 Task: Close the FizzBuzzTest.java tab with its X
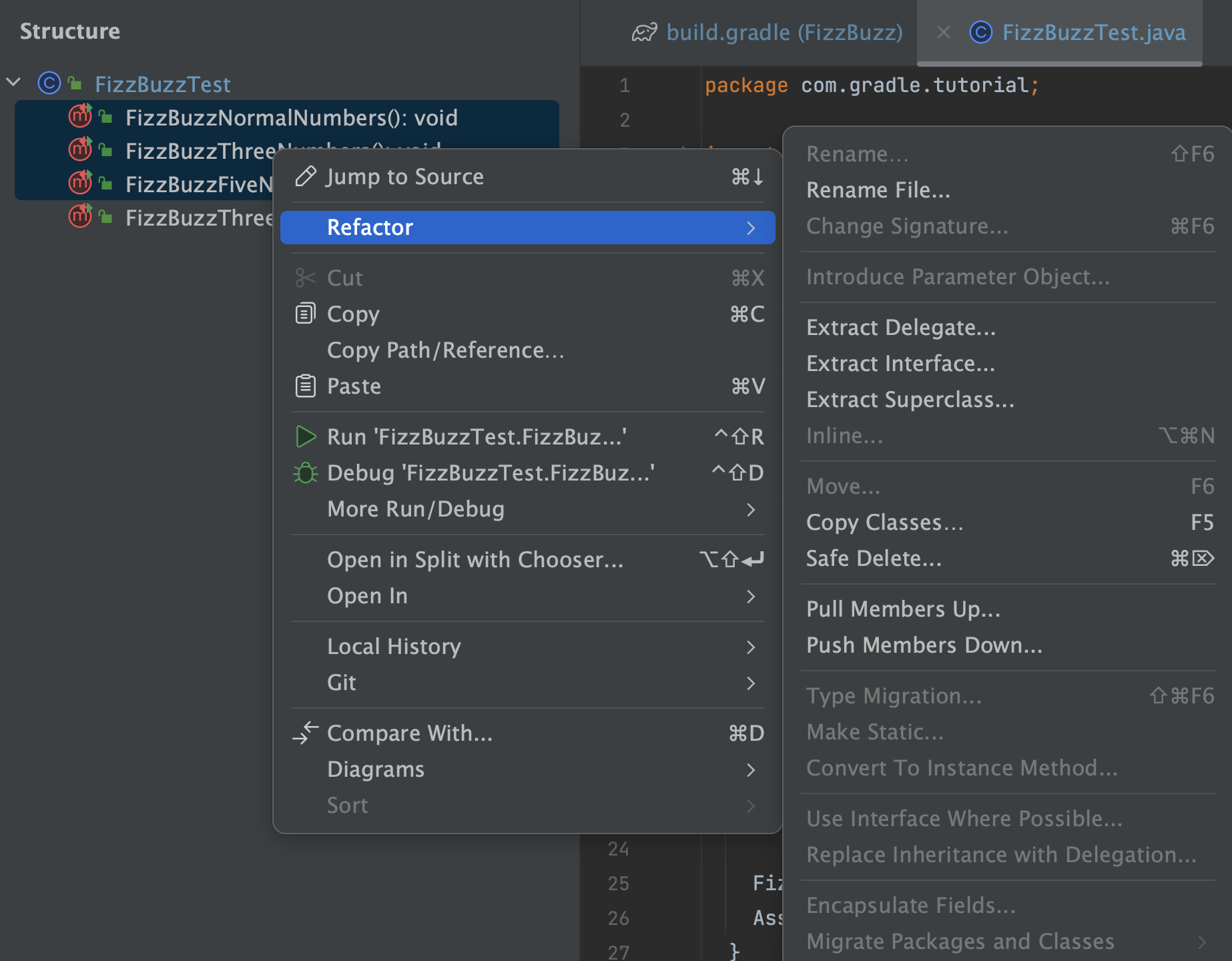tap(943, 31)
